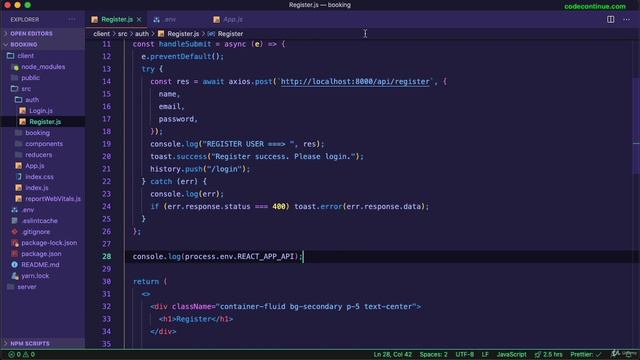Click line number 28 in gutter
This screenshot has height=360, width=640.
[x=107, y=256]
